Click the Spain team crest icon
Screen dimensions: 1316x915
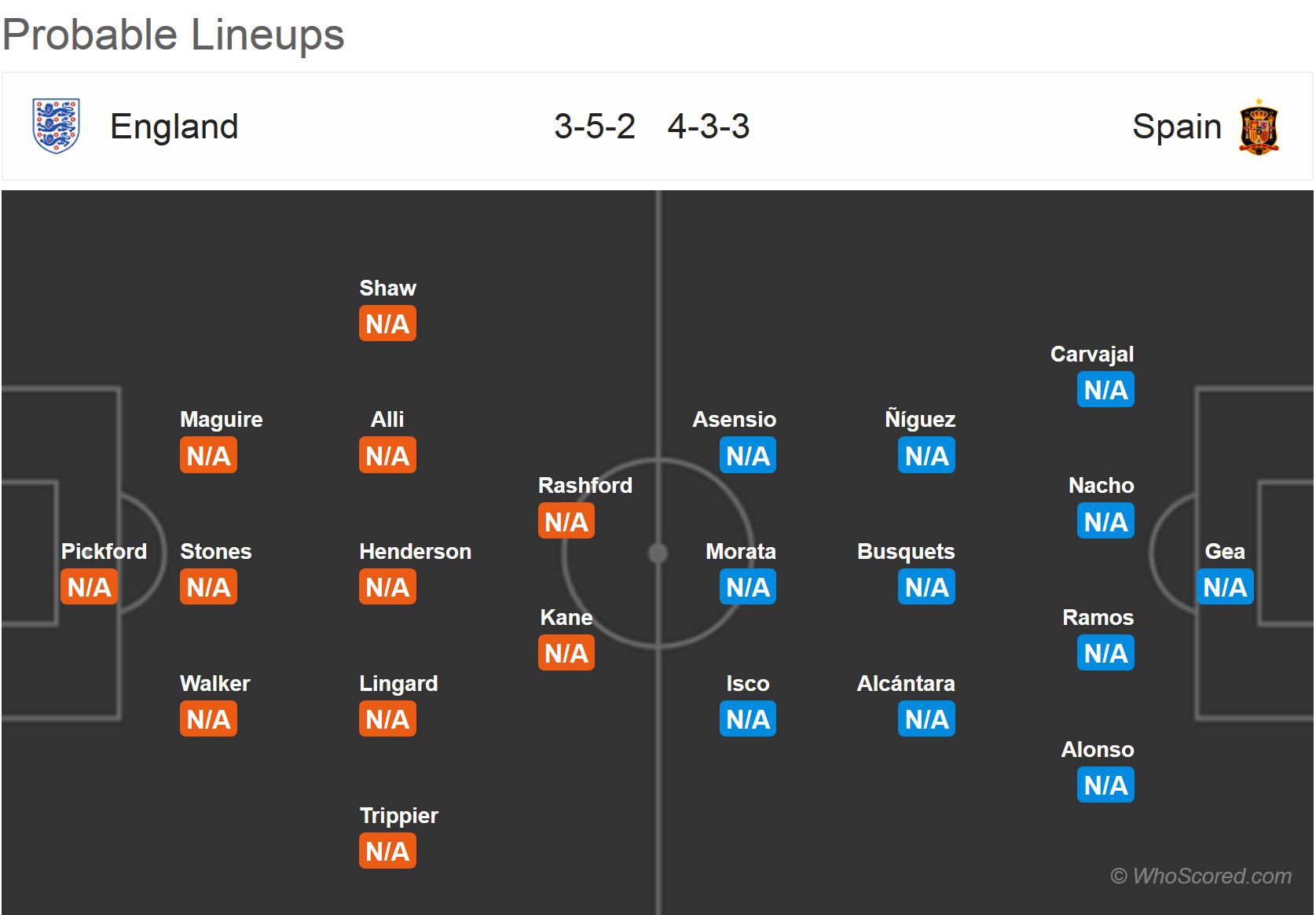point(1259,127)
